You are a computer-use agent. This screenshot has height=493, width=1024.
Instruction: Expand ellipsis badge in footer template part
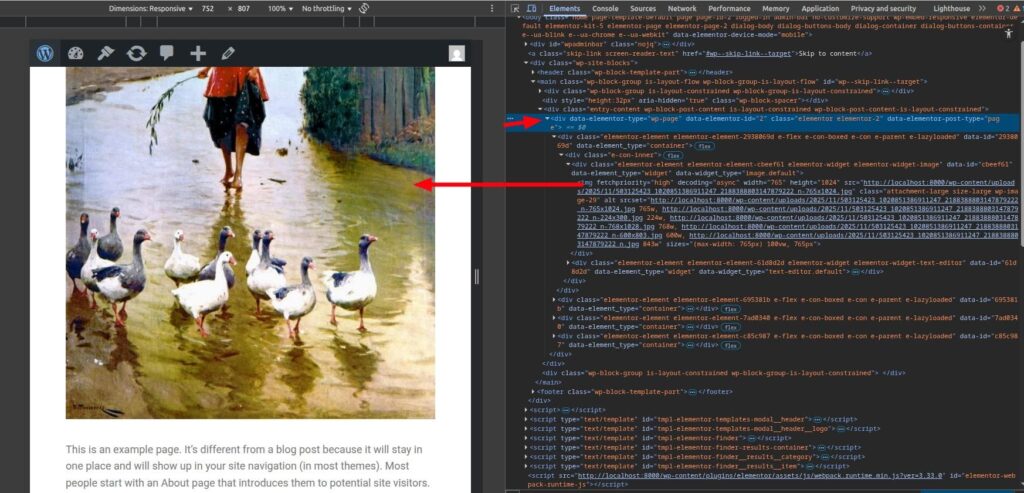(692, 392)
